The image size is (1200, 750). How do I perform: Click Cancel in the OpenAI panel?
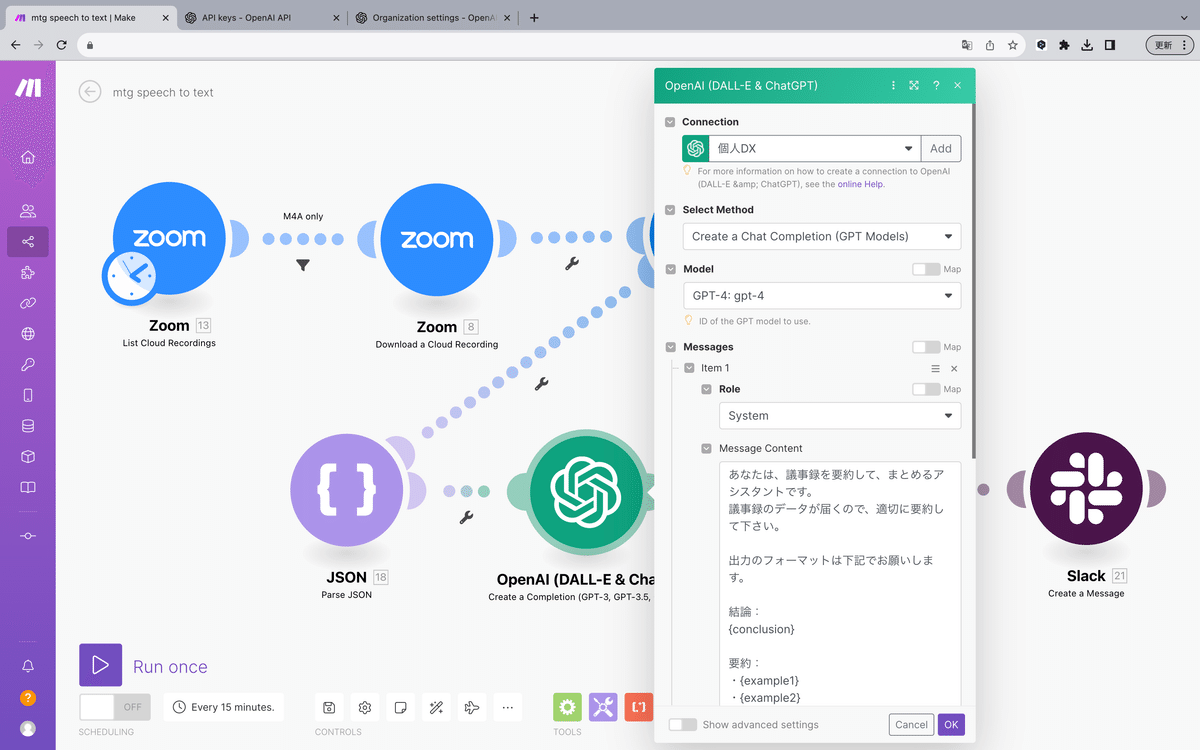pos(911,725)
